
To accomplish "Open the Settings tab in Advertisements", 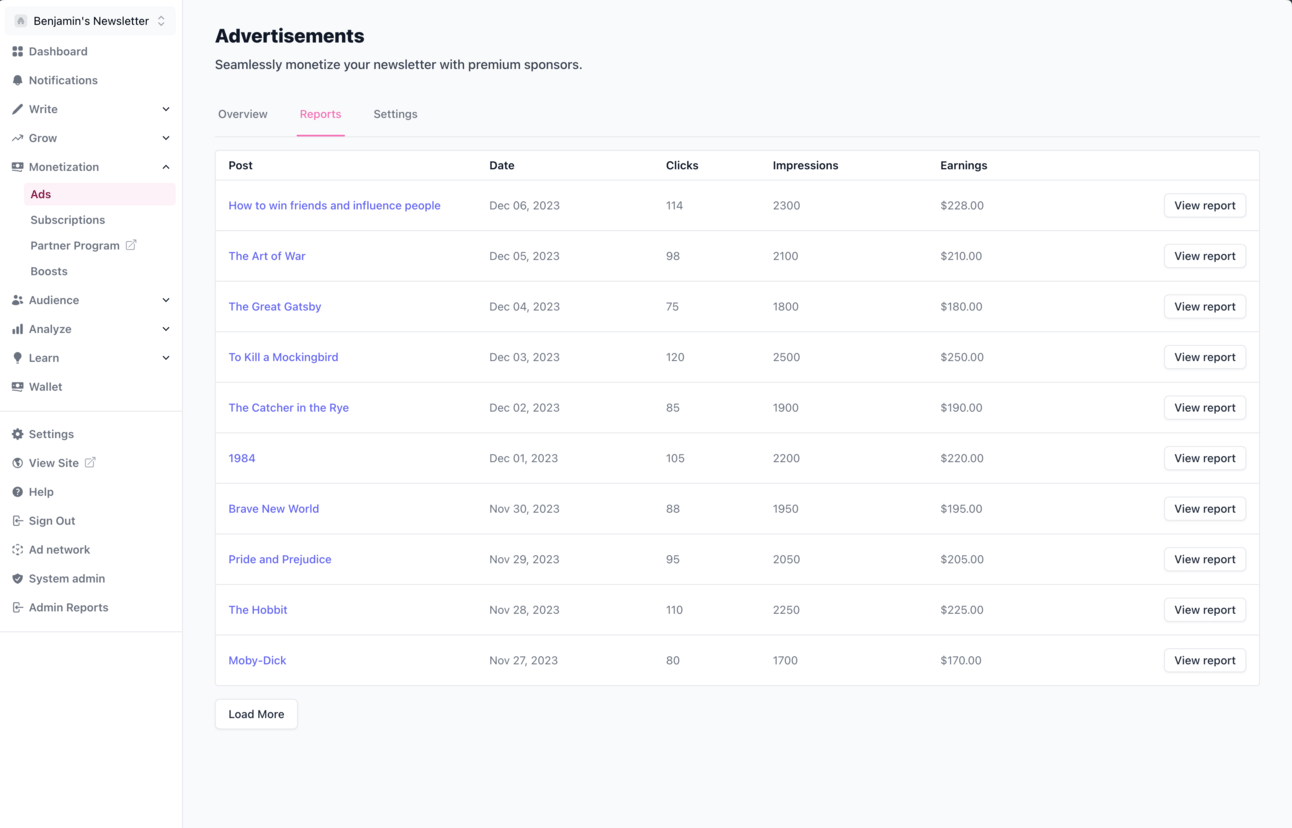I will pyautogui.click(x=395, y=114).
